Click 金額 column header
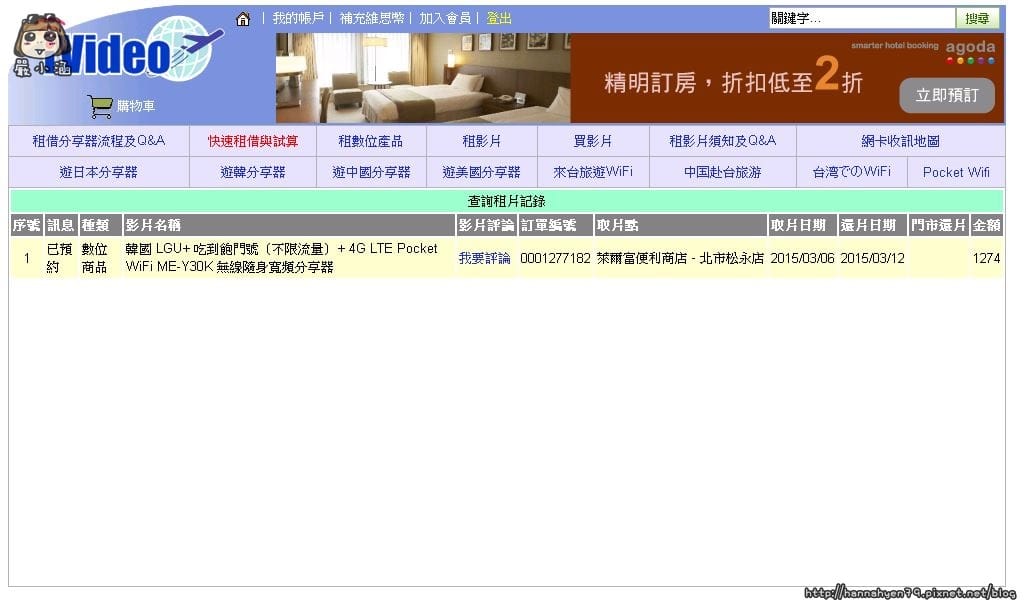The width and height of the screenshot is (1036, 613). pos(986,225)
